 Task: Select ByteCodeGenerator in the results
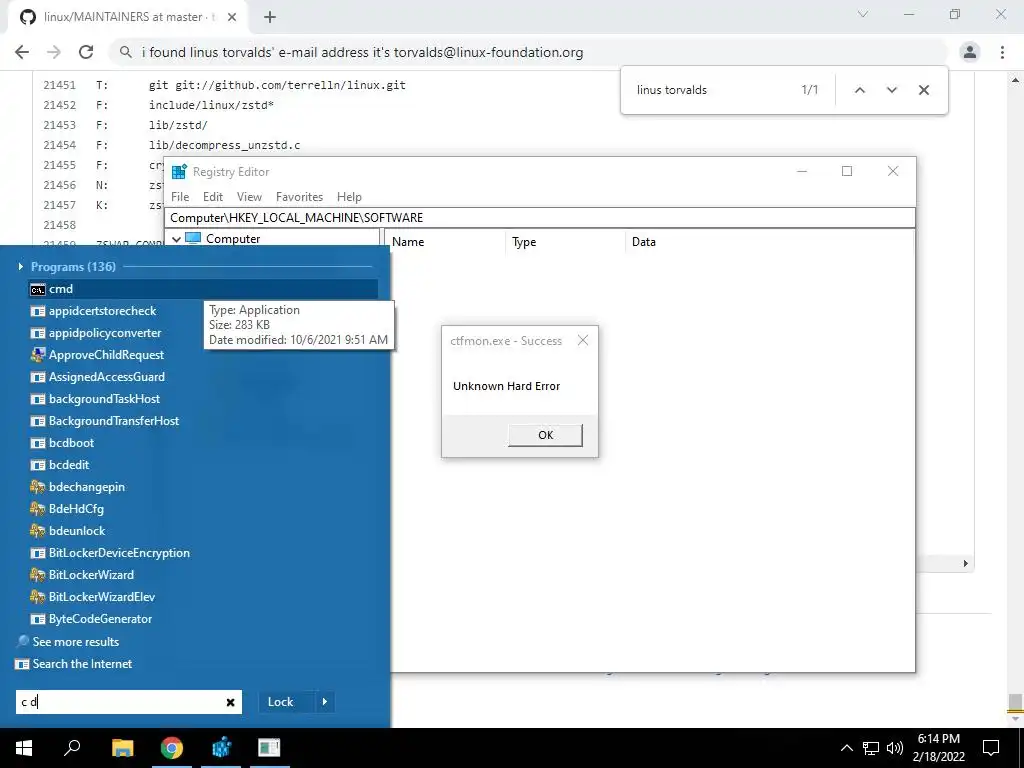point(91,618)
